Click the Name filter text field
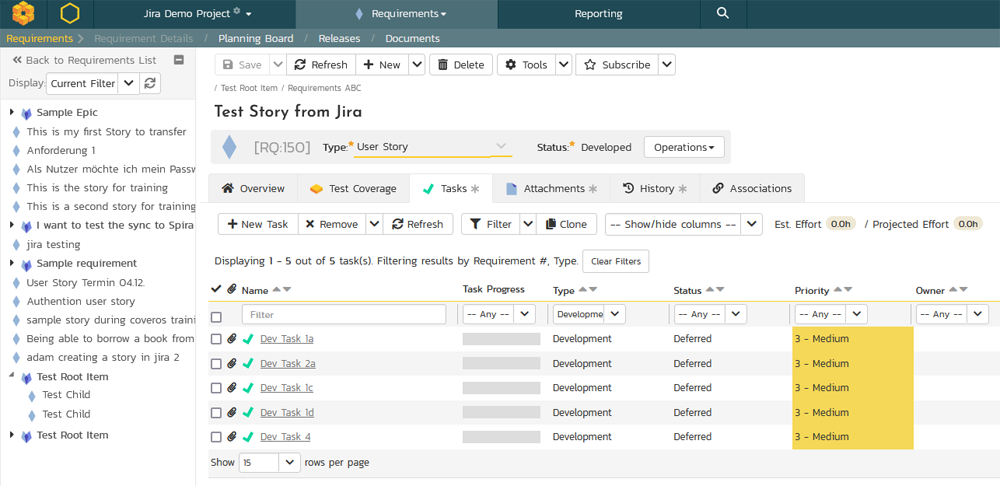This screenshot has height=486, width=1000. [343, 315]
